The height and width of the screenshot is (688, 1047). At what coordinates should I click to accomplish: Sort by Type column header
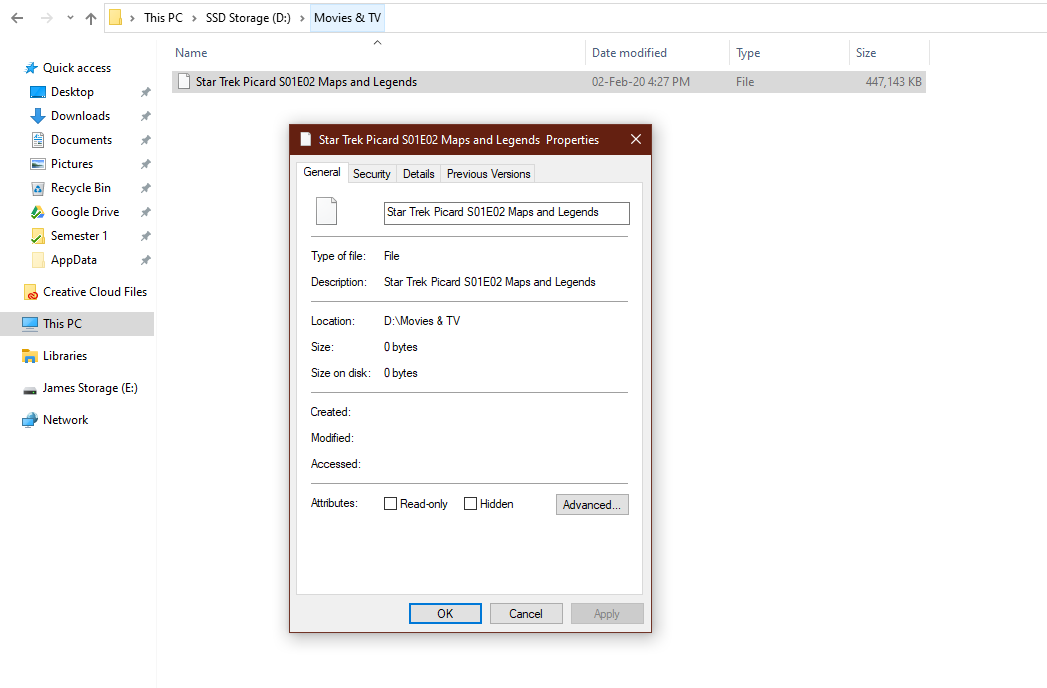[748, 53]
